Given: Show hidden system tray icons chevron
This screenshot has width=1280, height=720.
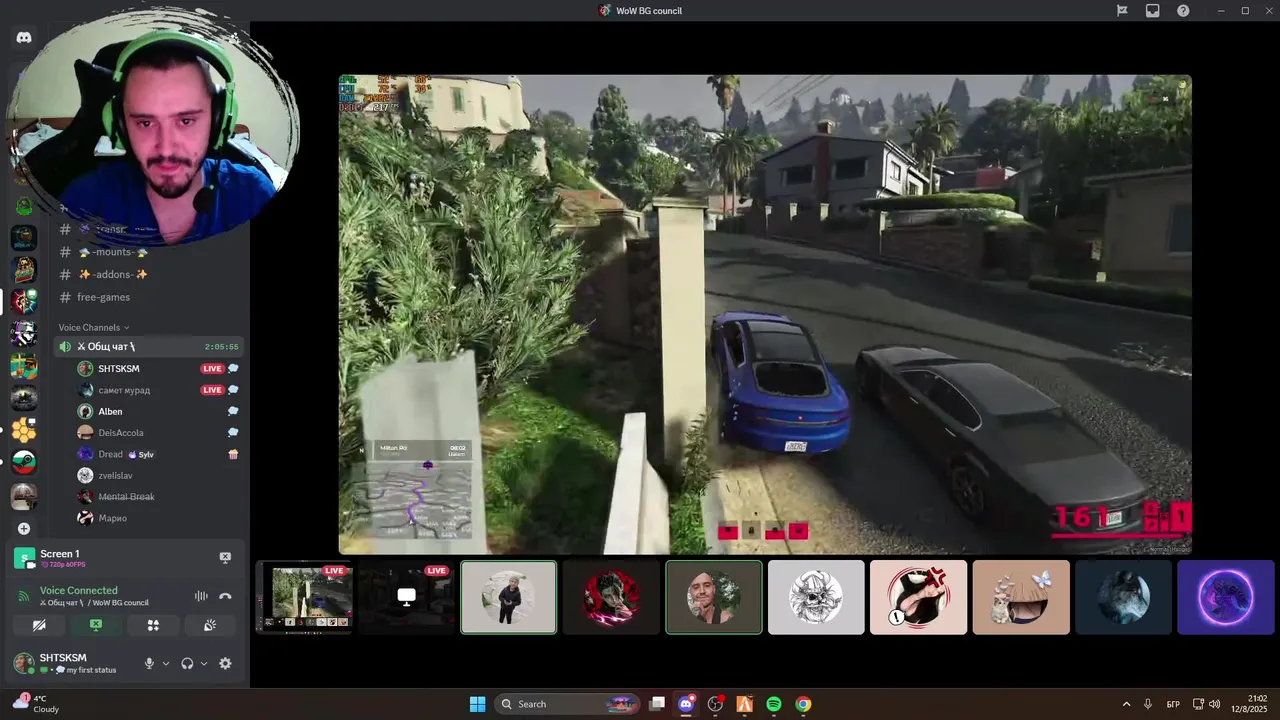Looking at the screenshot, I should coord(1126,704).
